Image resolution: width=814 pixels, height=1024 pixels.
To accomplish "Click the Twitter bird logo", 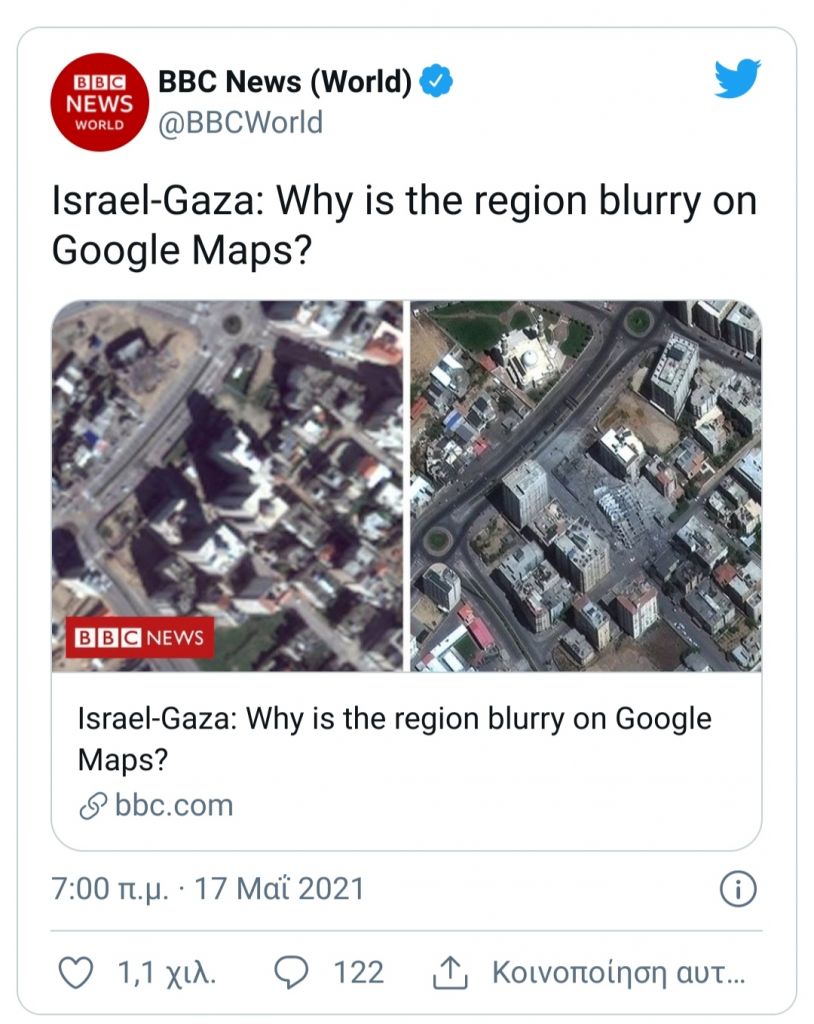I will pos(737,80).
